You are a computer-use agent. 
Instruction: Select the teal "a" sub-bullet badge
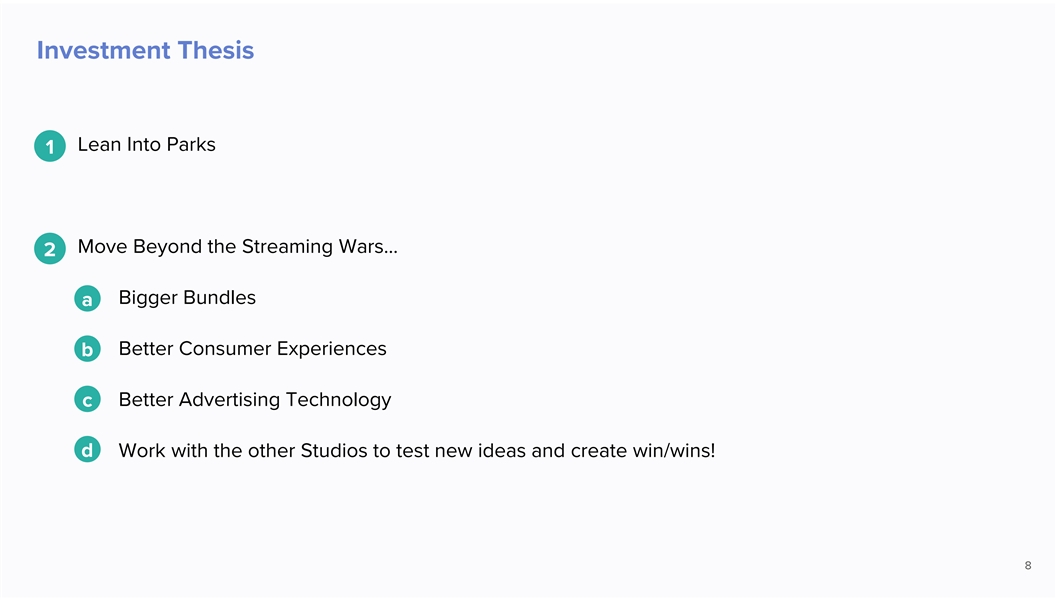tap(88, 299)
